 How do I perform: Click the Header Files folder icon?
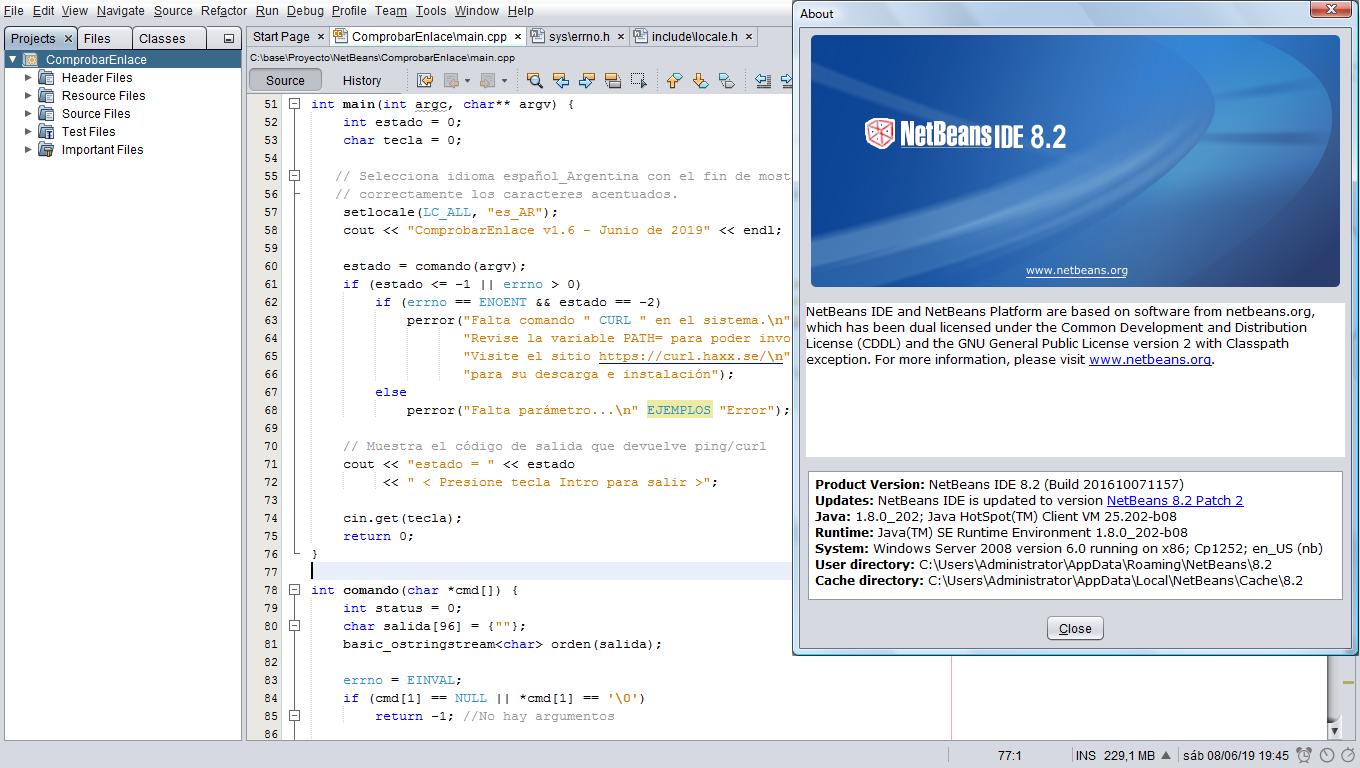coord(46,78)
